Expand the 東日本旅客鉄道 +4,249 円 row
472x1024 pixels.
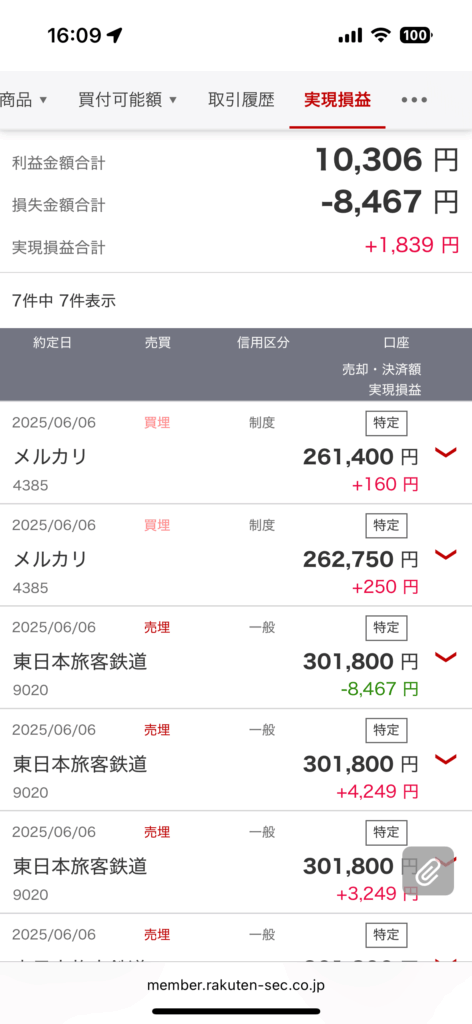[445, 759]
